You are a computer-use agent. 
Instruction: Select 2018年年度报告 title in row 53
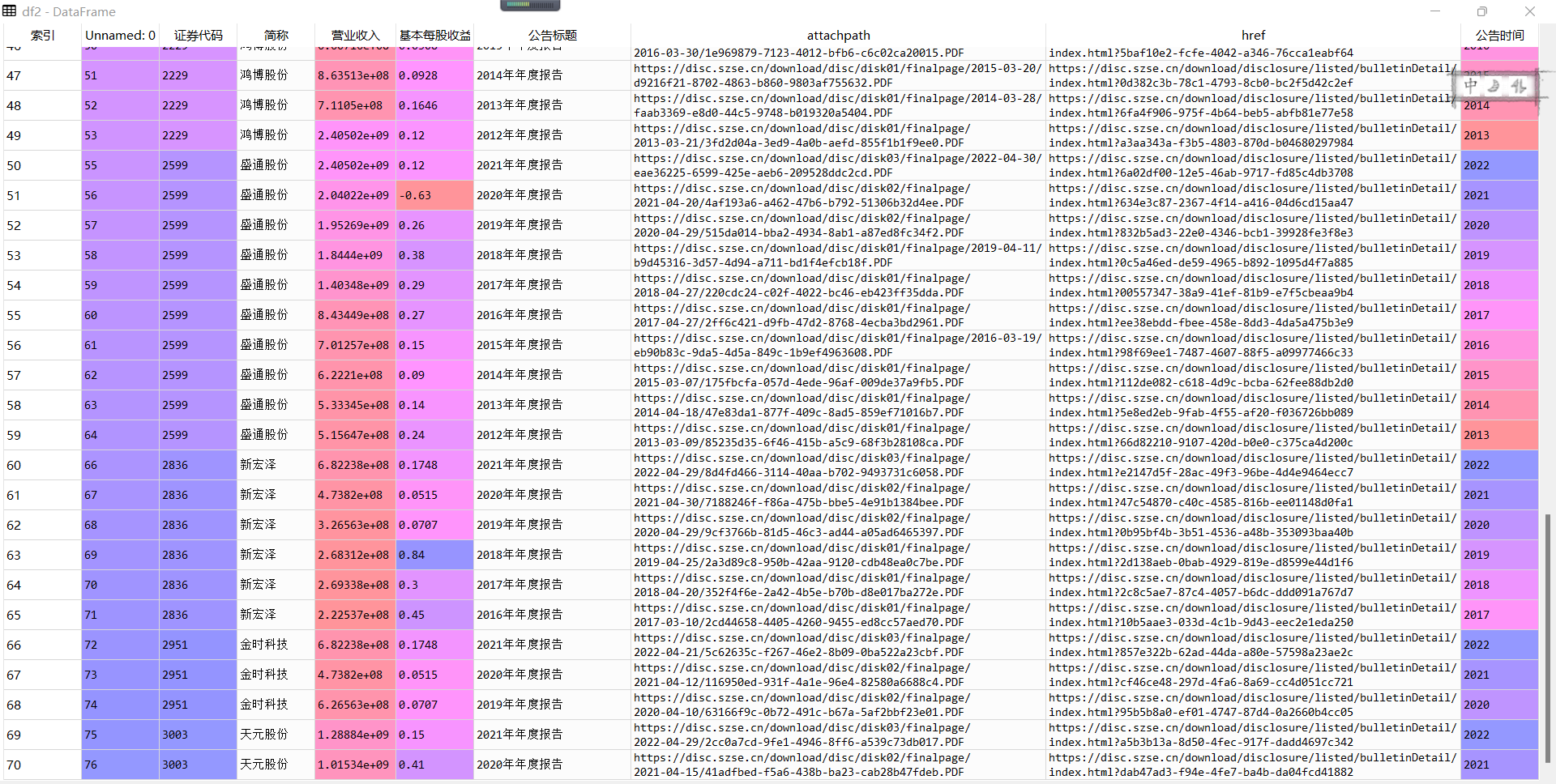tap(552, 255)
